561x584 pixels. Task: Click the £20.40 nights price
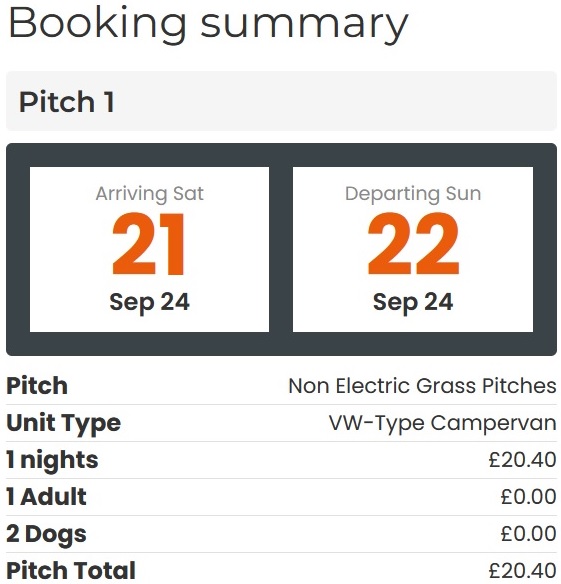click(x=523, y=460)
